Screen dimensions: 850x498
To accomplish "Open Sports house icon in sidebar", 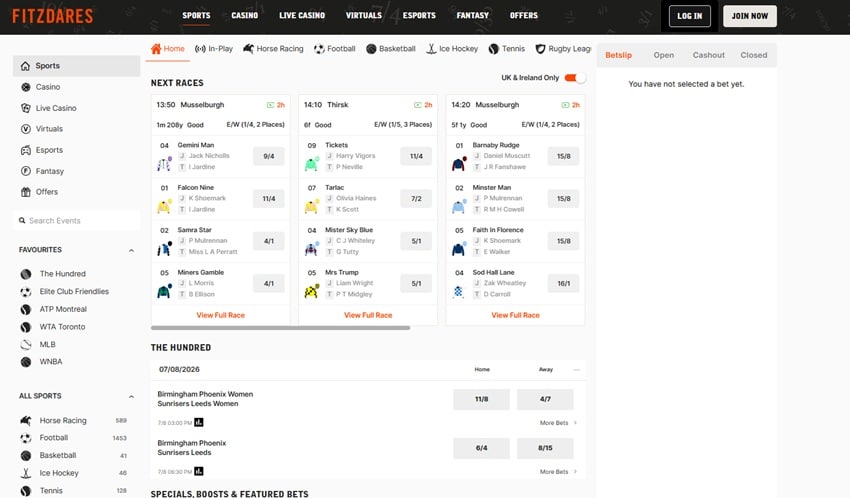I will point(25,66).
